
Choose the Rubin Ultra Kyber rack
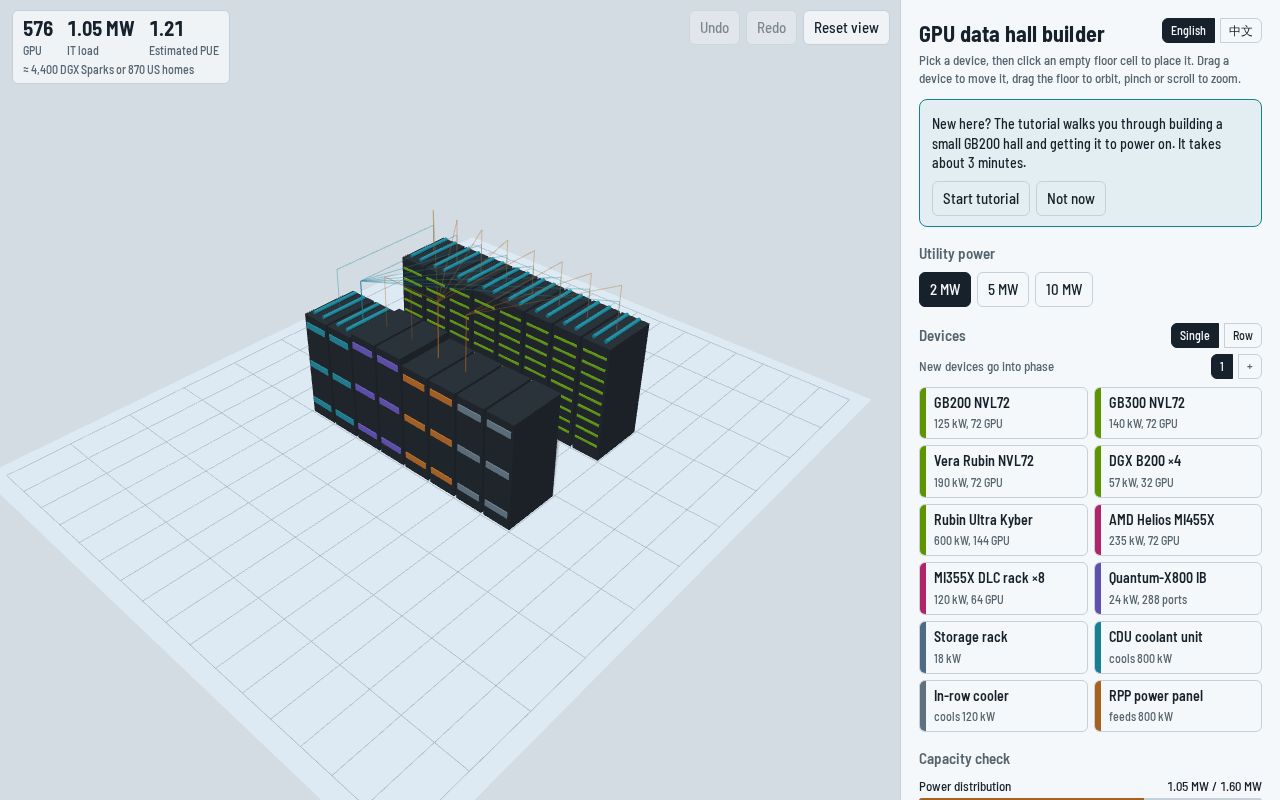click(x=1003, y=530)
